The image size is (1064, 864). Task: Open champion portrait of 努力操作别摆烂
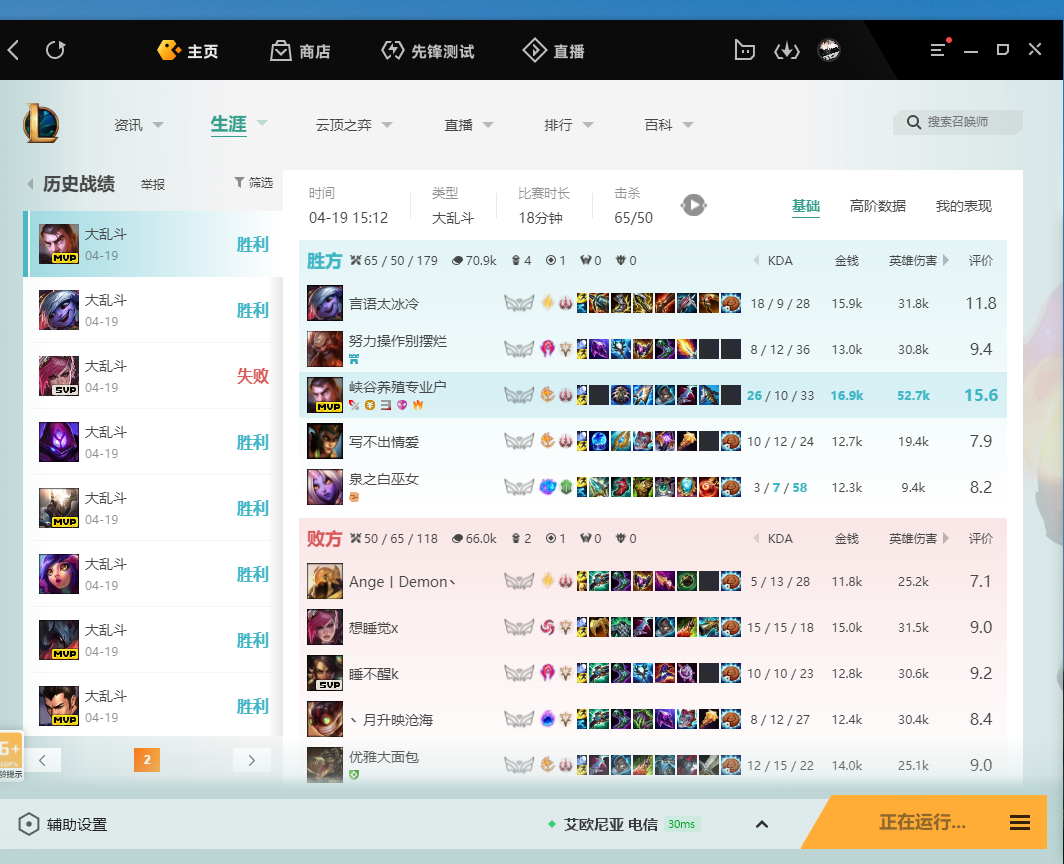tap(324, 350)
